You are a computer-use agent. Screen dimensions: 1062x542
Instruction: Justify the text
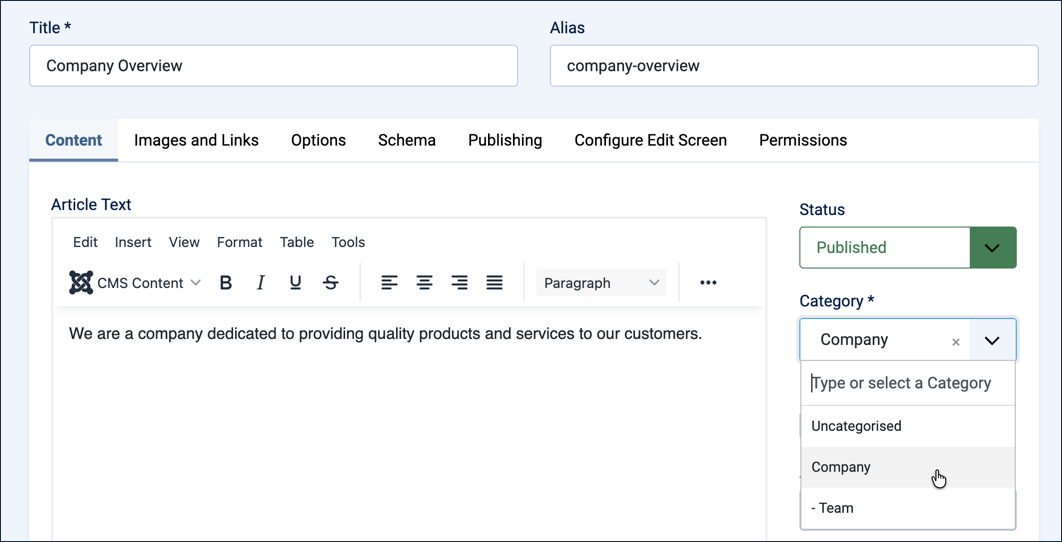495,283
